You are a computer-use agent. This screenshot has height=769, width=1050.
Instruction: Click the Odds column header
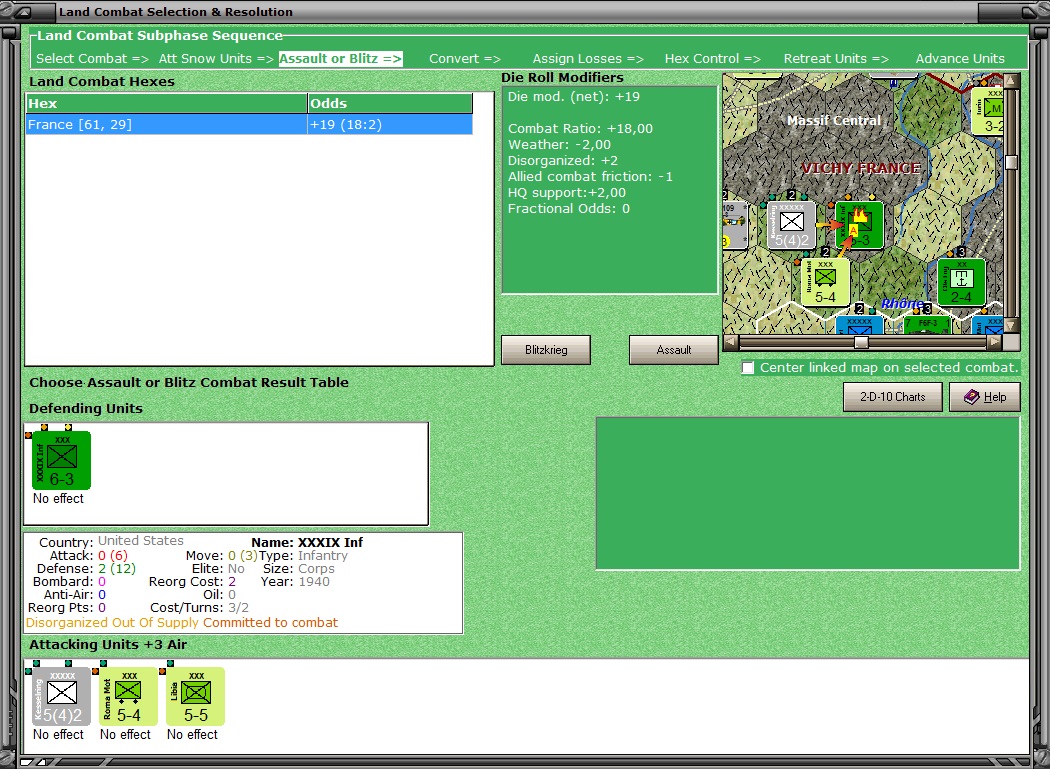[390, 103]
